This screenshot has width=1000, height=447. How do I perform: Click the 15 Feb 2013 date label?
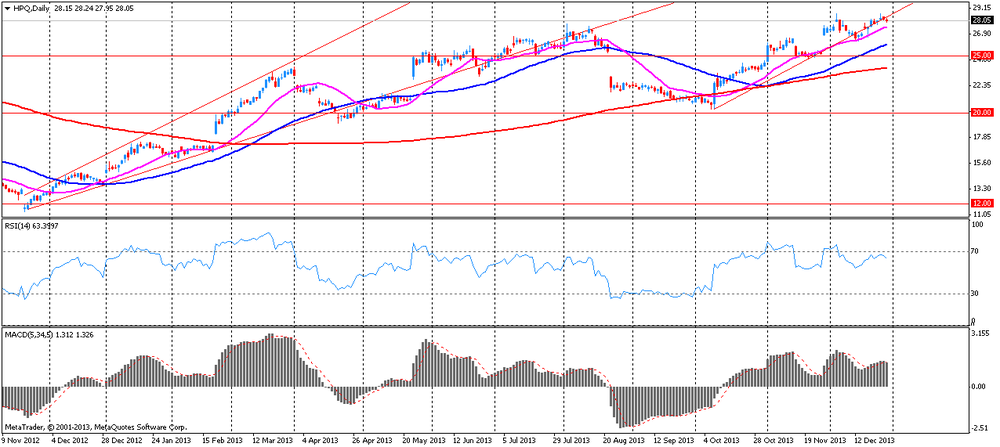(223, 440)
